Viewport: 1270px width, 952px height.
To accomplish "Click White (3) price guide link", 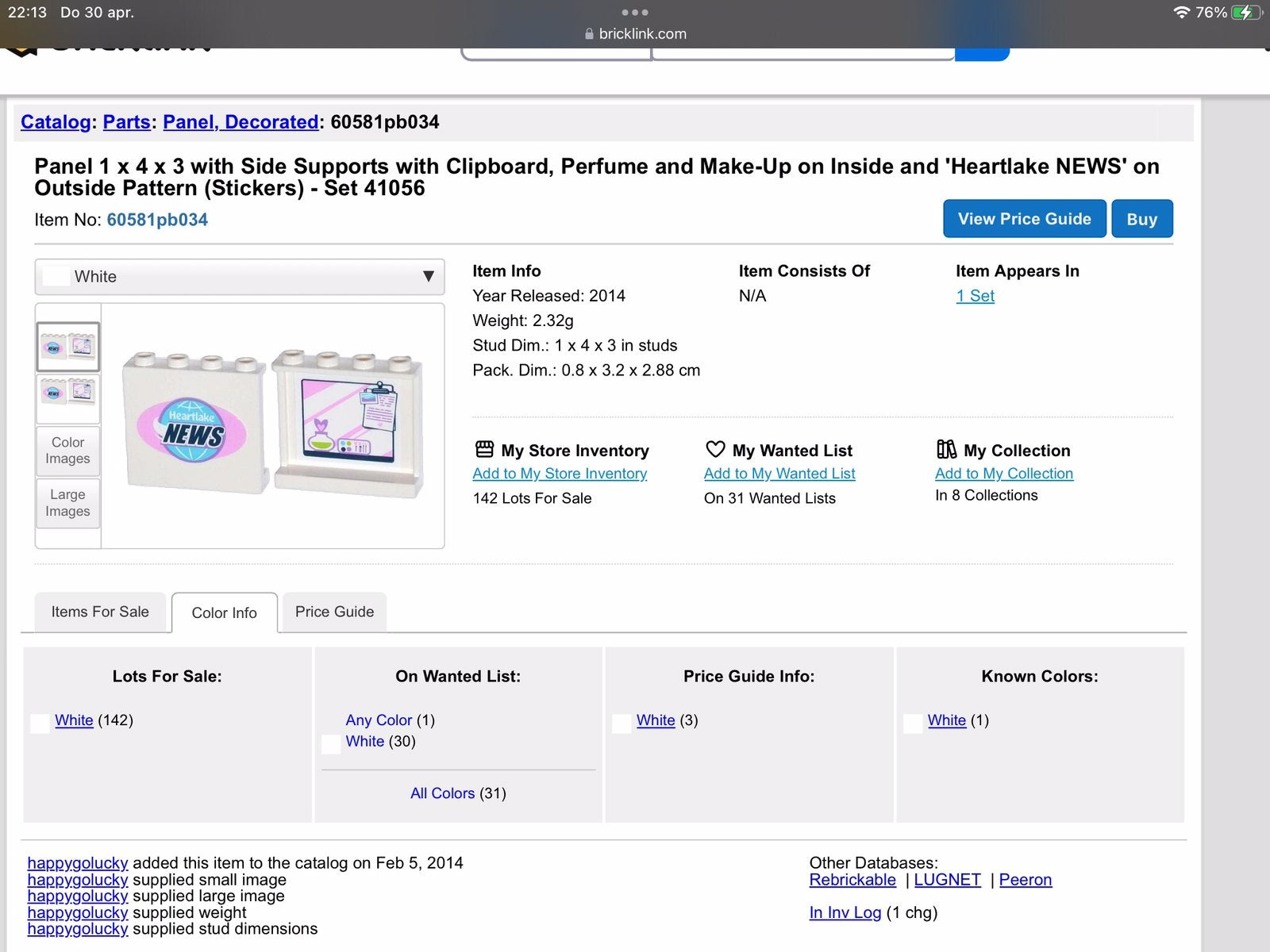I will tap(656, 720).
